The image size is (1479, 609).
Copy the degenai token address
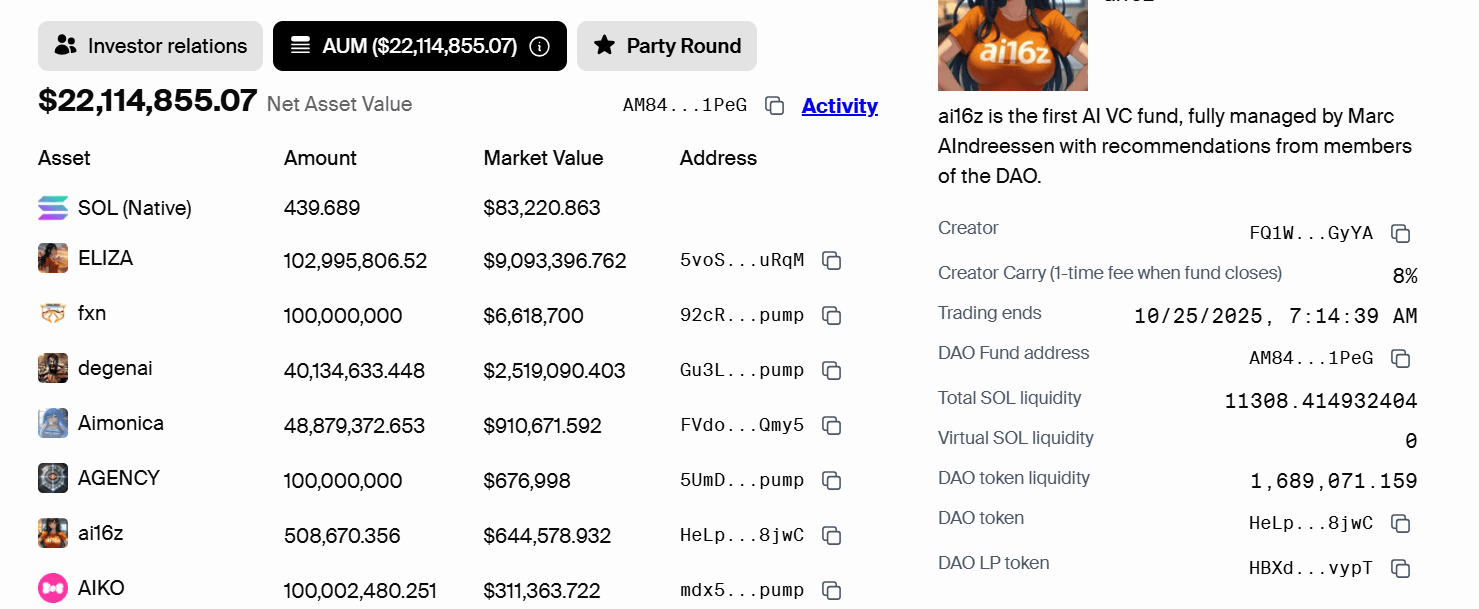(831, 371)
